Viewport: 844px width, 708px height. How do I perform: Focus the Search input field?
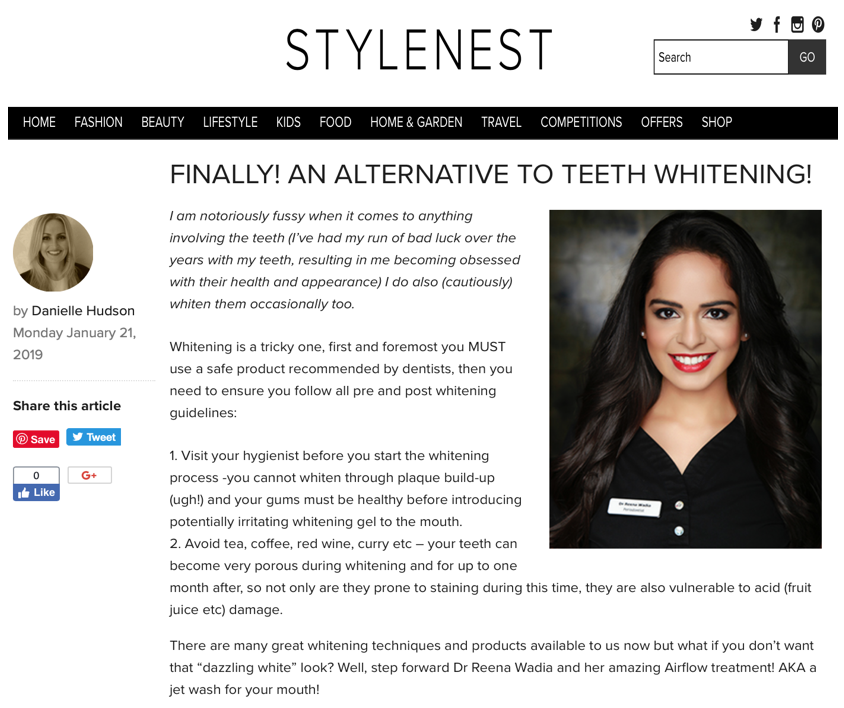(x=721, y=57)
